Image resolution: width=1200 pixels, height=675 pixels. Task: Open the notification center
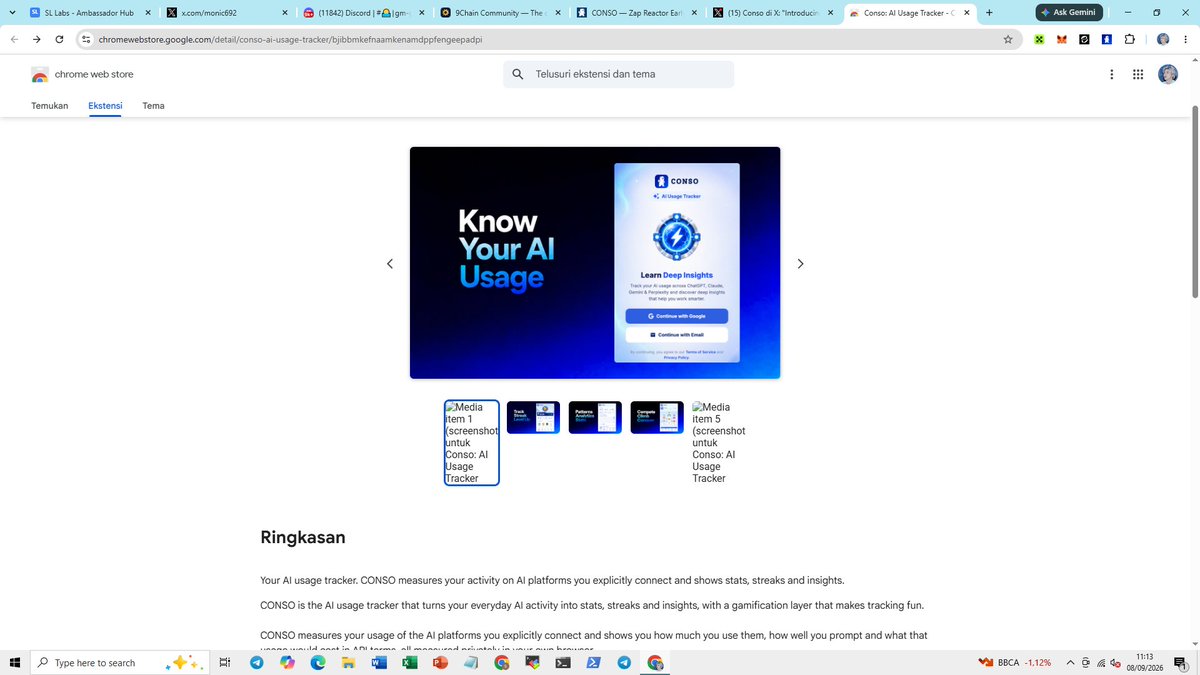[x=1181, y=662]
